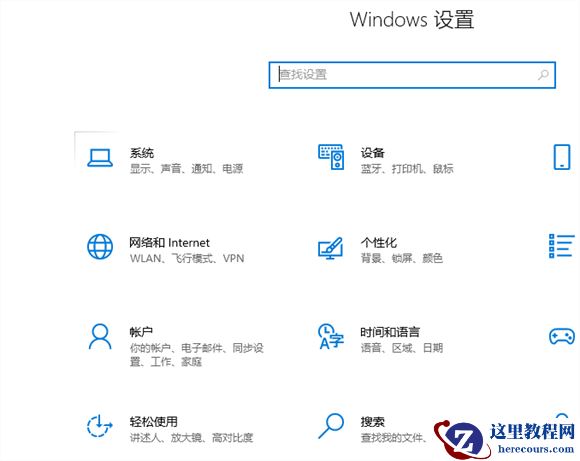Open the Time and language icon
Image resolution: width=580 pixels, height=461 pixels.
[331, 336]
